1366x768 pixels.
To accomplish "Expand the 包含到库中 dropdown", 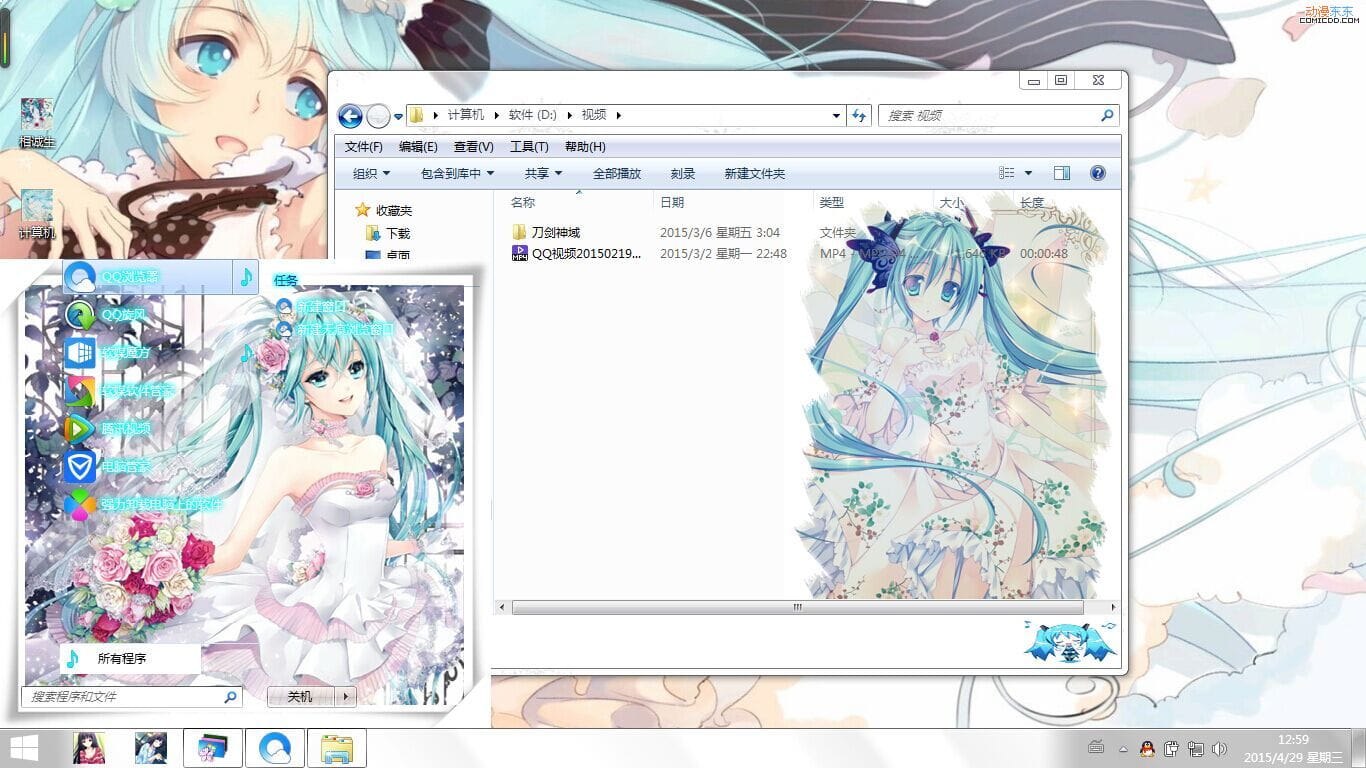I will click(458, 174).
